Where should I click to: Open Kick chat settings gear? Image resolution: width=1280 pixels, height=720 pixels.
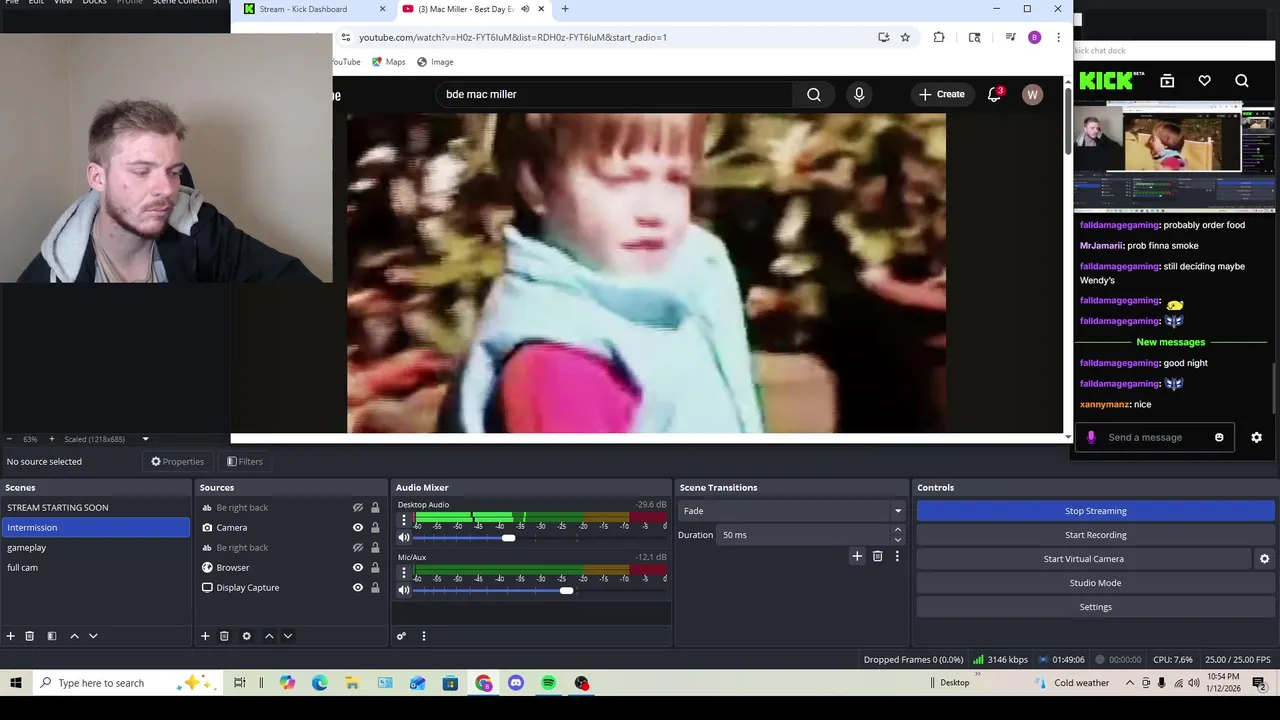point(1256,437)
